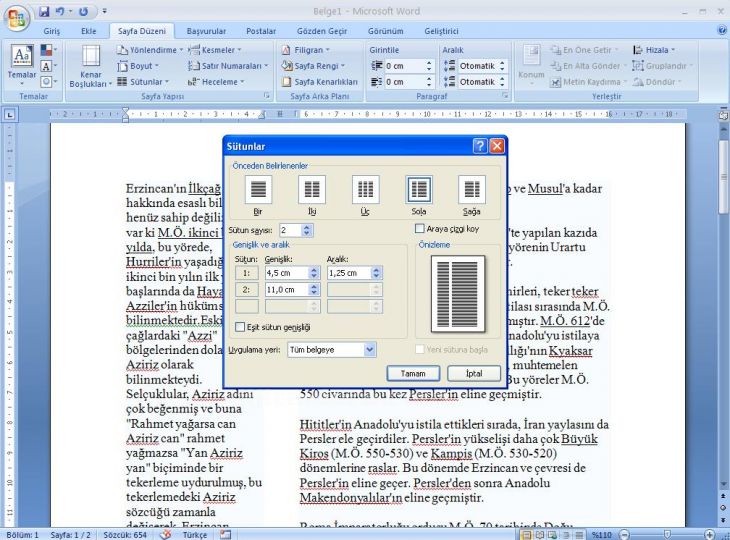Switch to the Görünüm tab
730x540 pixels.
pyautogui.click(x=385, y=31)
